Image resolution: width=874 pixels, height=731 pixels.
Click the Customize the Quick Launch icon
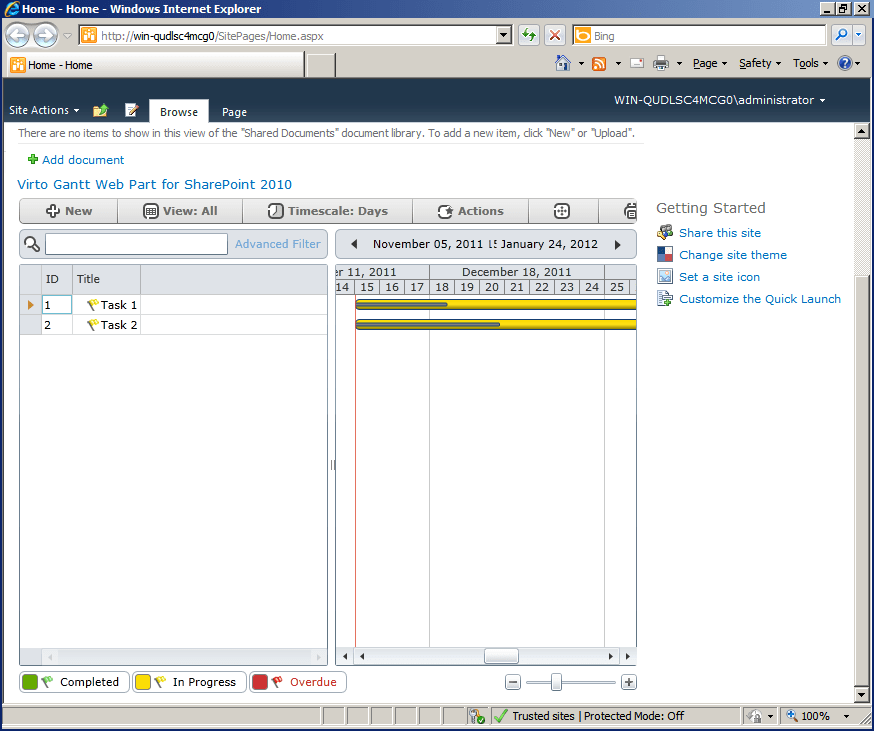(x=665, y=299)
